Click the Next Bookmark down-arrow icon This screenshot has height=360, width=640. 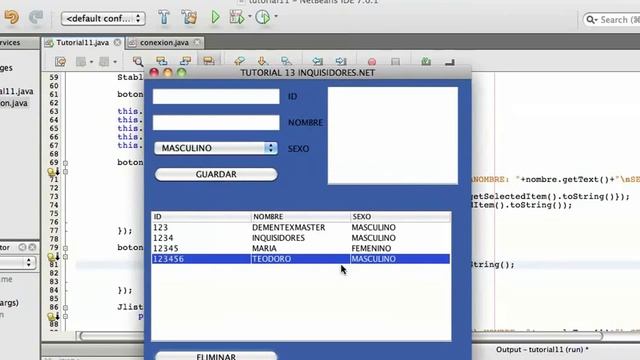262,62
